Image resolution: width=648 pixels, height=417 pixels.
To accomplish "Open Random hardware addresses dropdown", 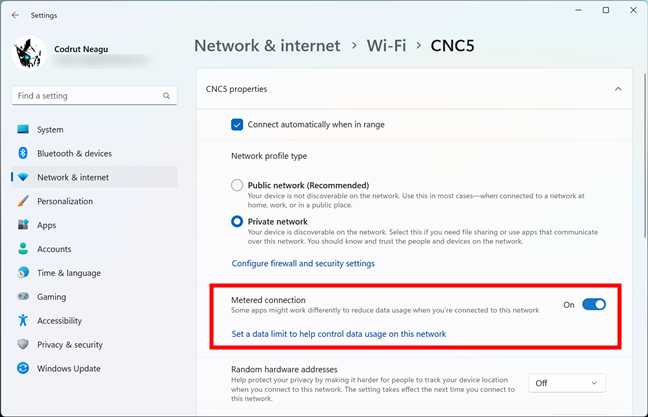I will click(x=567, y=383).
